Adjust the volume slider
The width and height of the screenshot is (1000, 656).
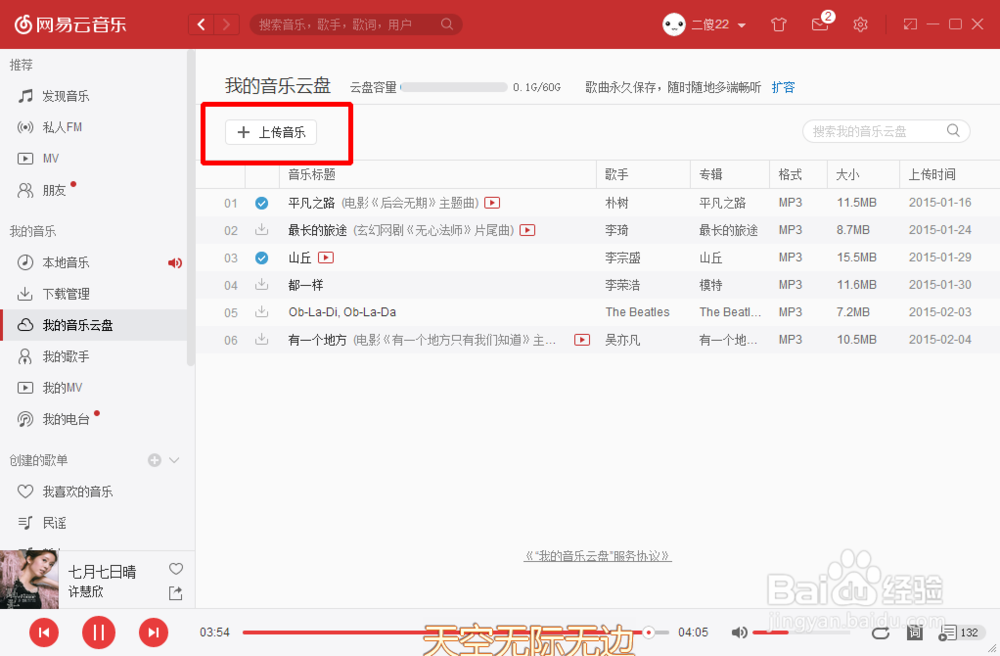pos(800,632)
